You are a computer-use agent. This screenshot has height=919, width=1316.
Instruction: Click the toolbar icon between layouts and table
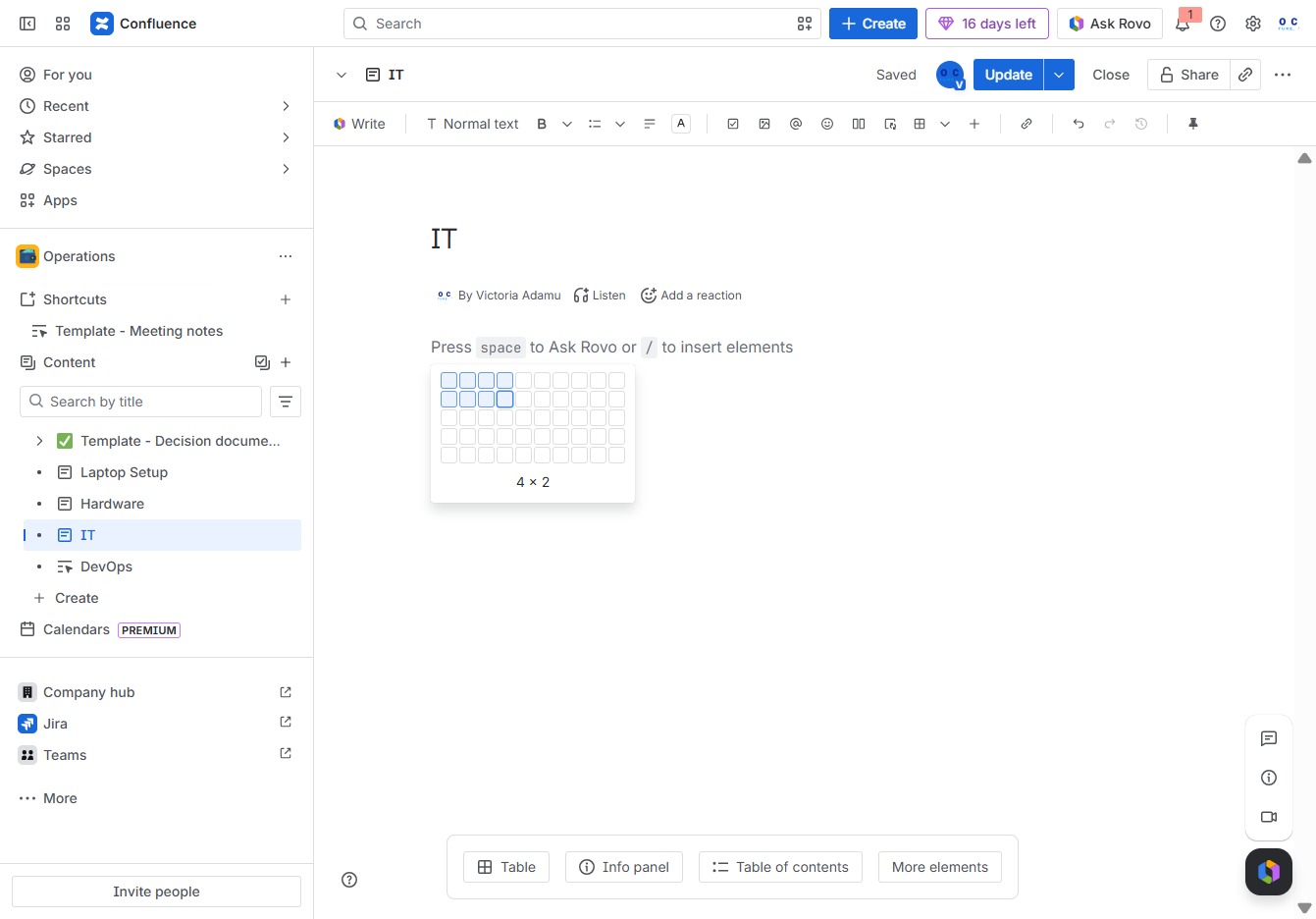[890, 124]
